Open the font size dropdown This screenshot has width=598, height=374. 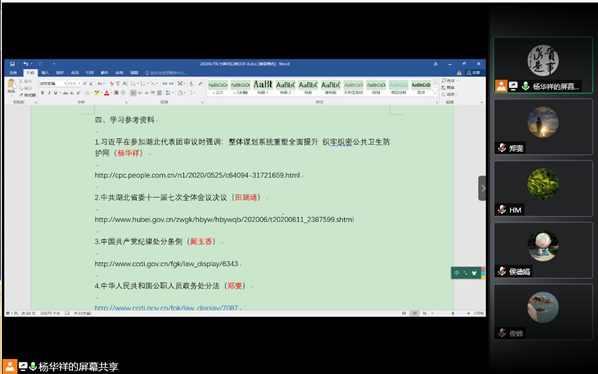pos(74,83)
